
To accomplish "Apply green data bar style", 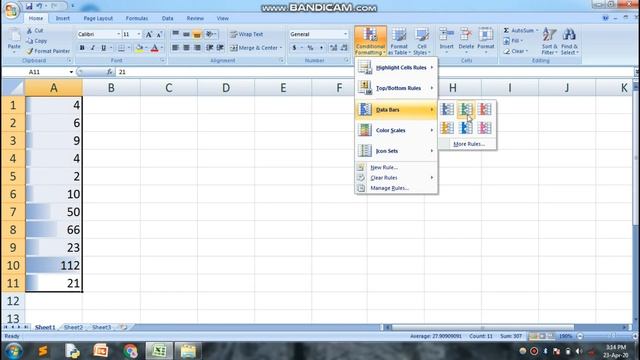I will (x=466, y=109).
